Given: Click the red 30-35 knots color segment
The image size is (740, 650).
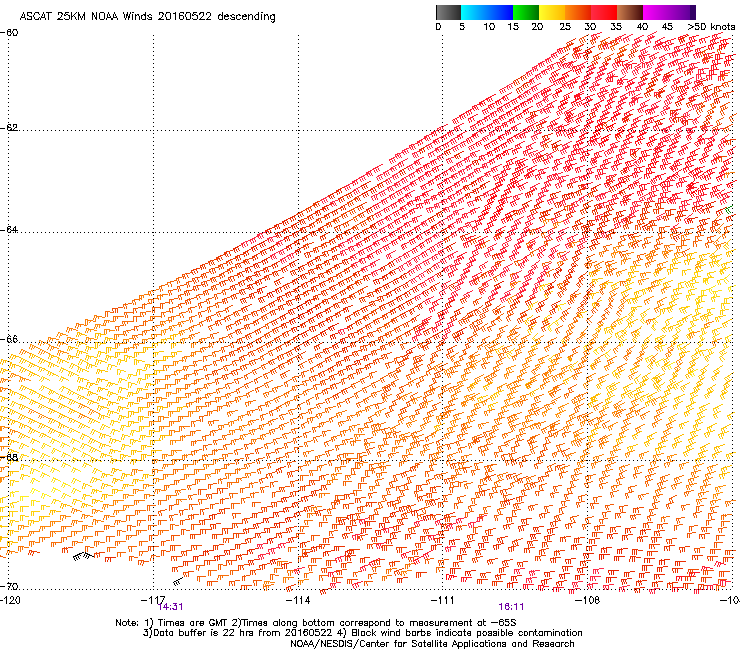Looking at the screenshot, I should pos(604,12).
